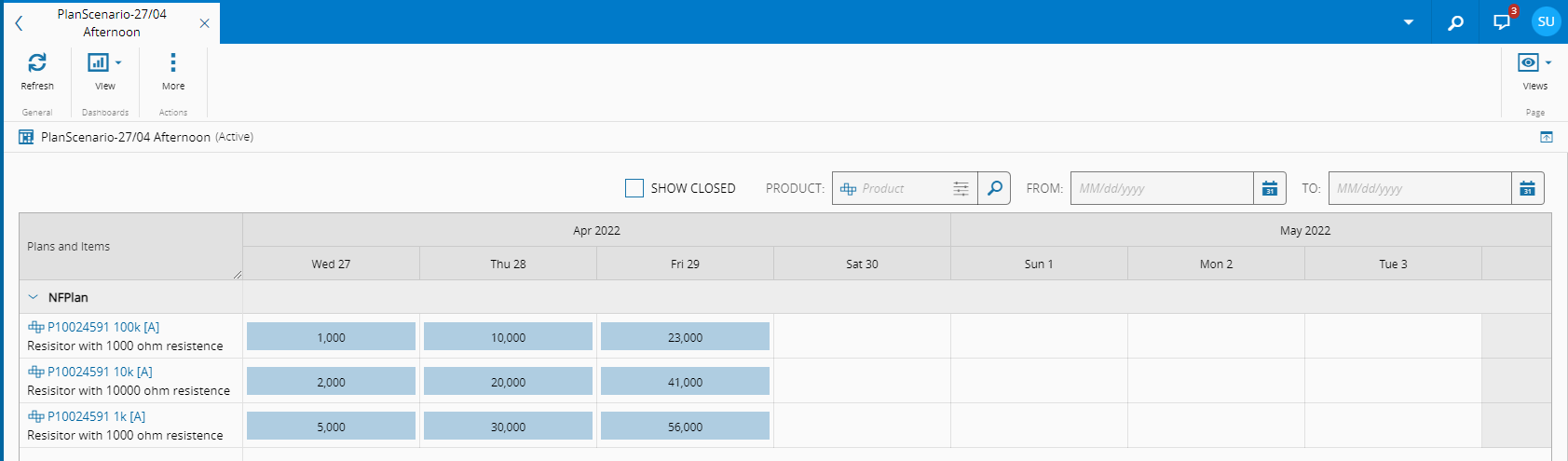
Task: Click the SU user avatar
Action: click(x=1546, y=21)
